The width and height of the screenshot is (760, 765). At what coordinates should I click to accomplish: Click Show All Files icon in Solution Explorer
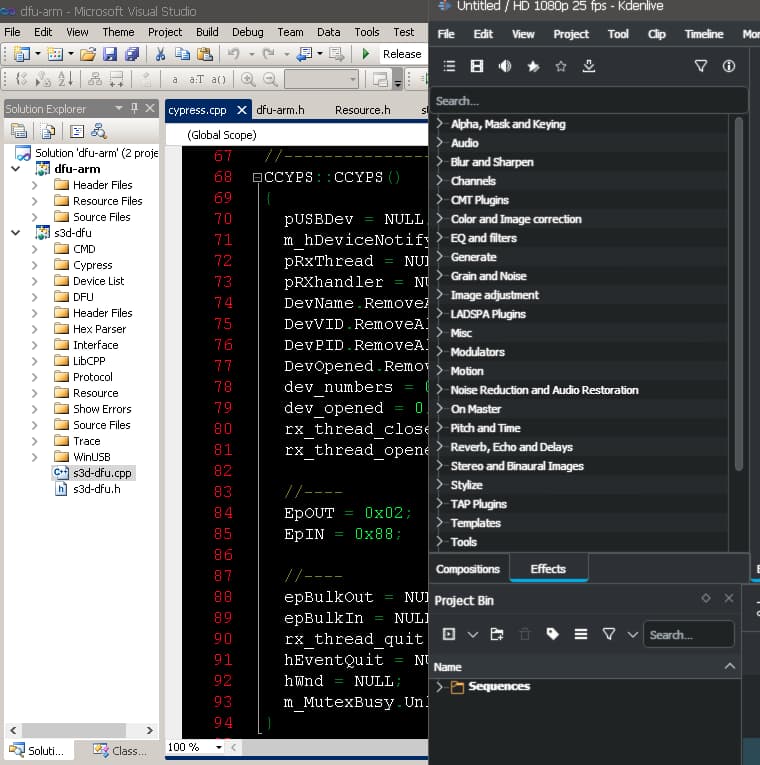tap(48, 131)
